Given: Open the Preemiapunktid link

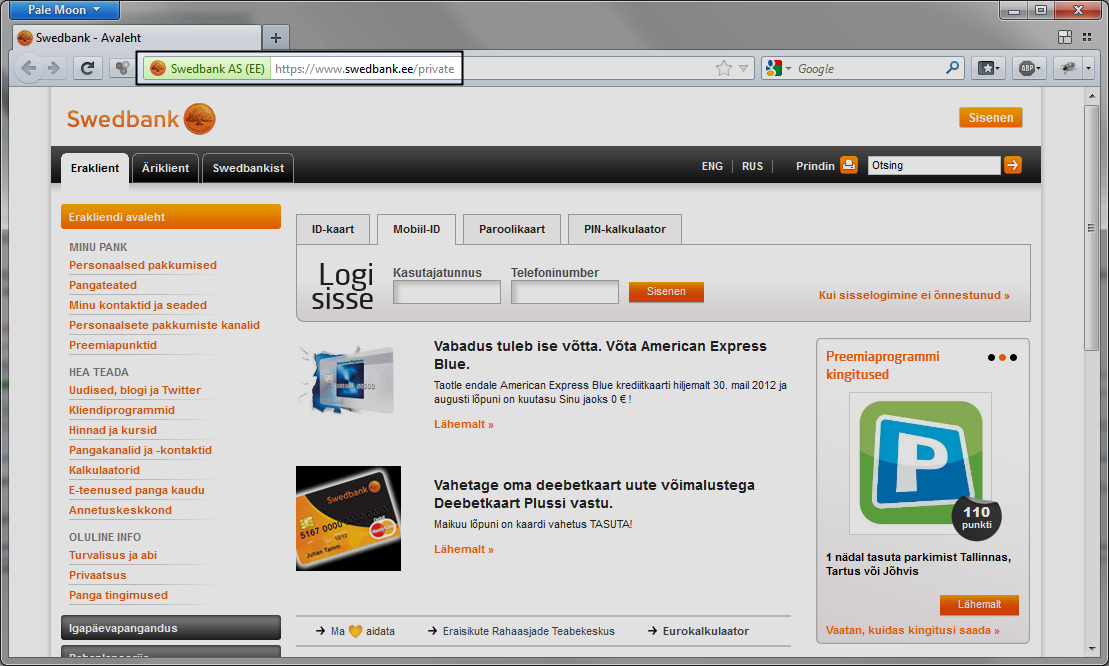Looking at the screenshot, I should pos(113,345).
